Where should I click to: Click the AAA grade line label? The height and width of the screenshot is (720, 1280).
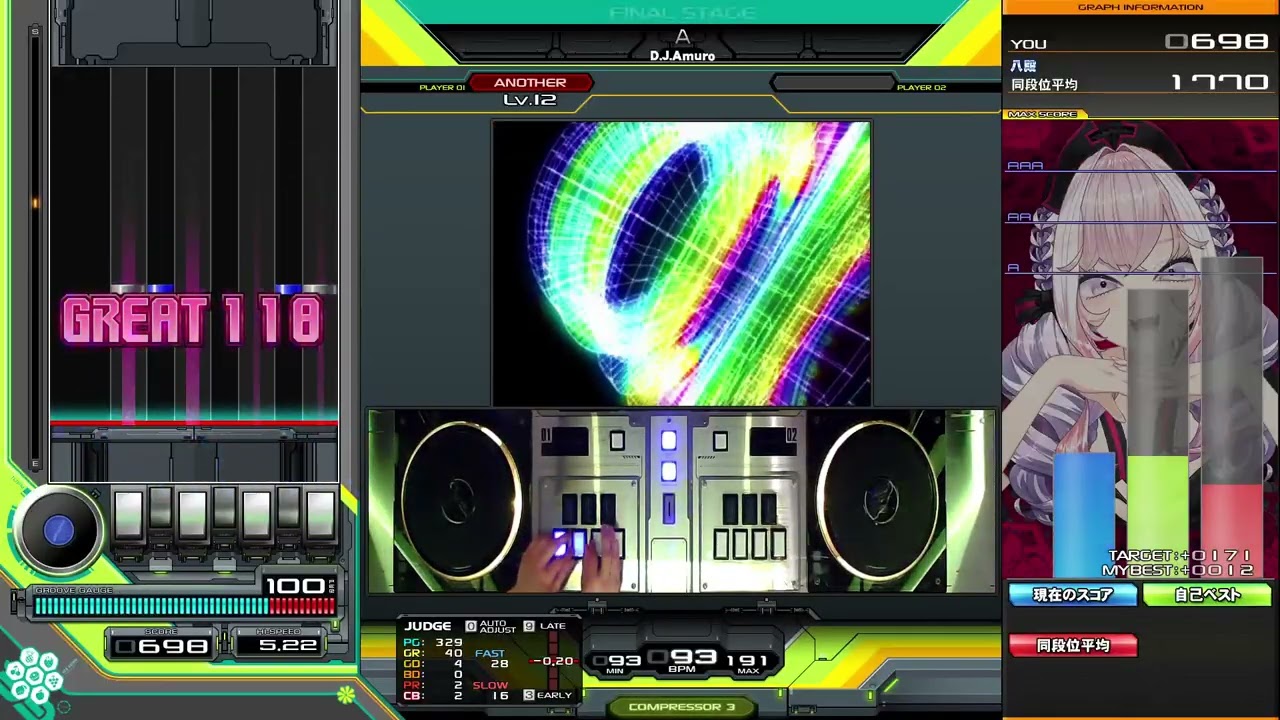(1025, 166)
